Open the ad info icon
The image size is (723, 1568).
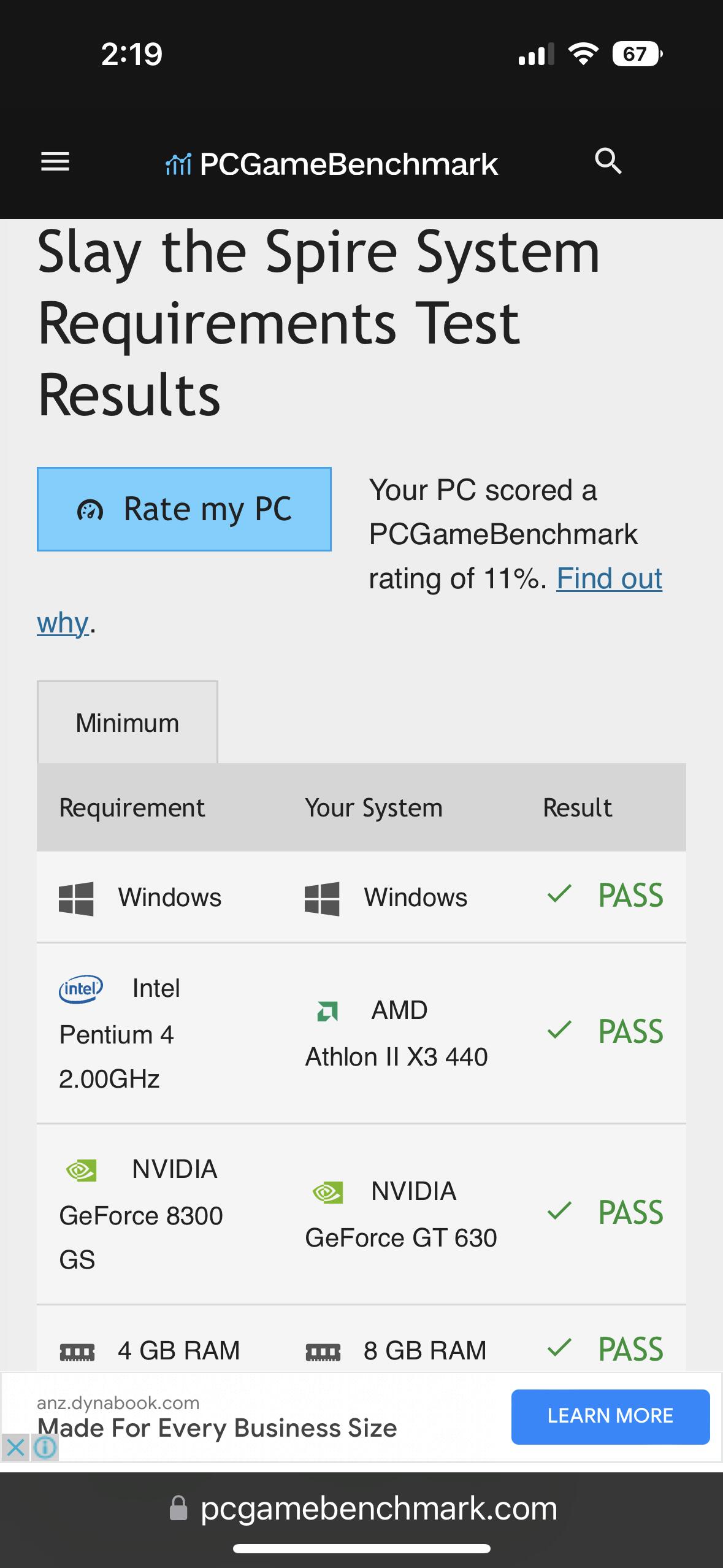click(x=45, y=1448)
